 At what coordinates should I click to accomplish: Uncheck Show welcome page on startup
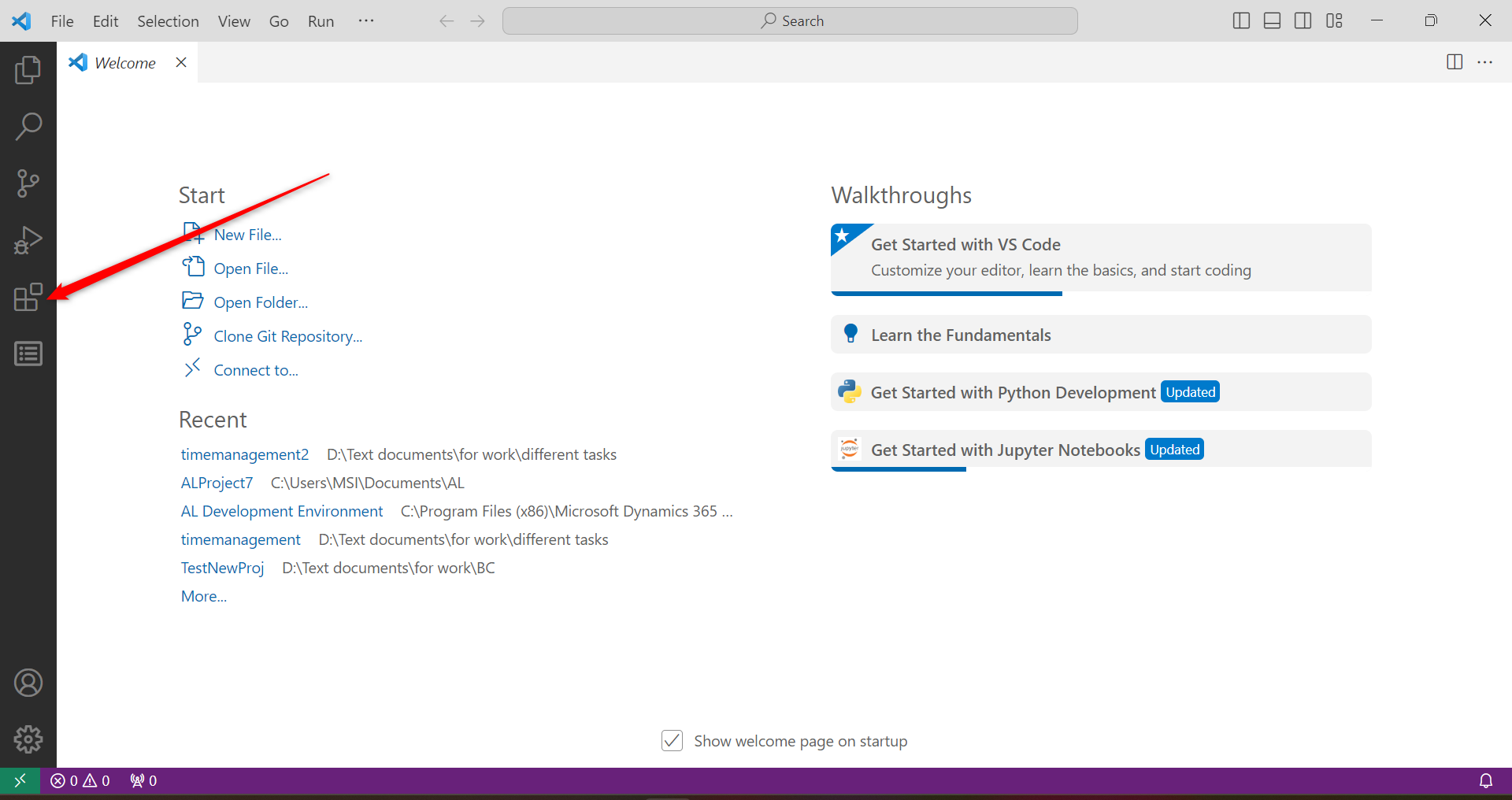[x=672, y=741]
